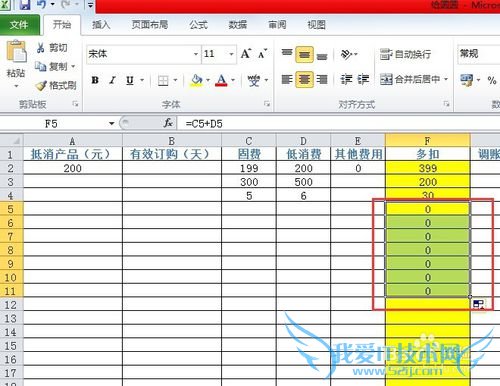Screen dimensions: 500x386
Task: Click cell F2 containing 399
Action: tap(428, 168)
